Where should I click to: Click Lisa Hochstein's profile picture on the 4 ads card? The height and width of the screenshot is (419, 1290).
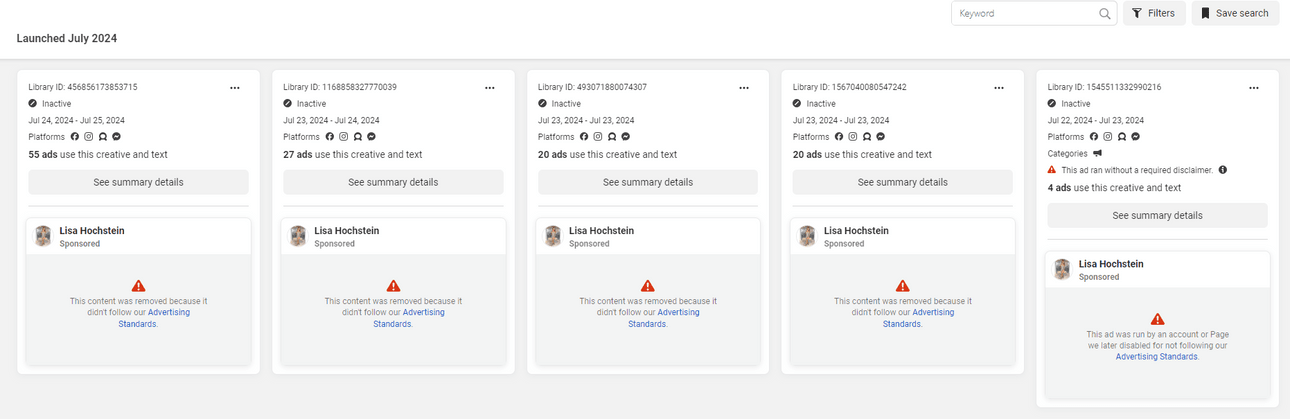[x=1062, y=270]
